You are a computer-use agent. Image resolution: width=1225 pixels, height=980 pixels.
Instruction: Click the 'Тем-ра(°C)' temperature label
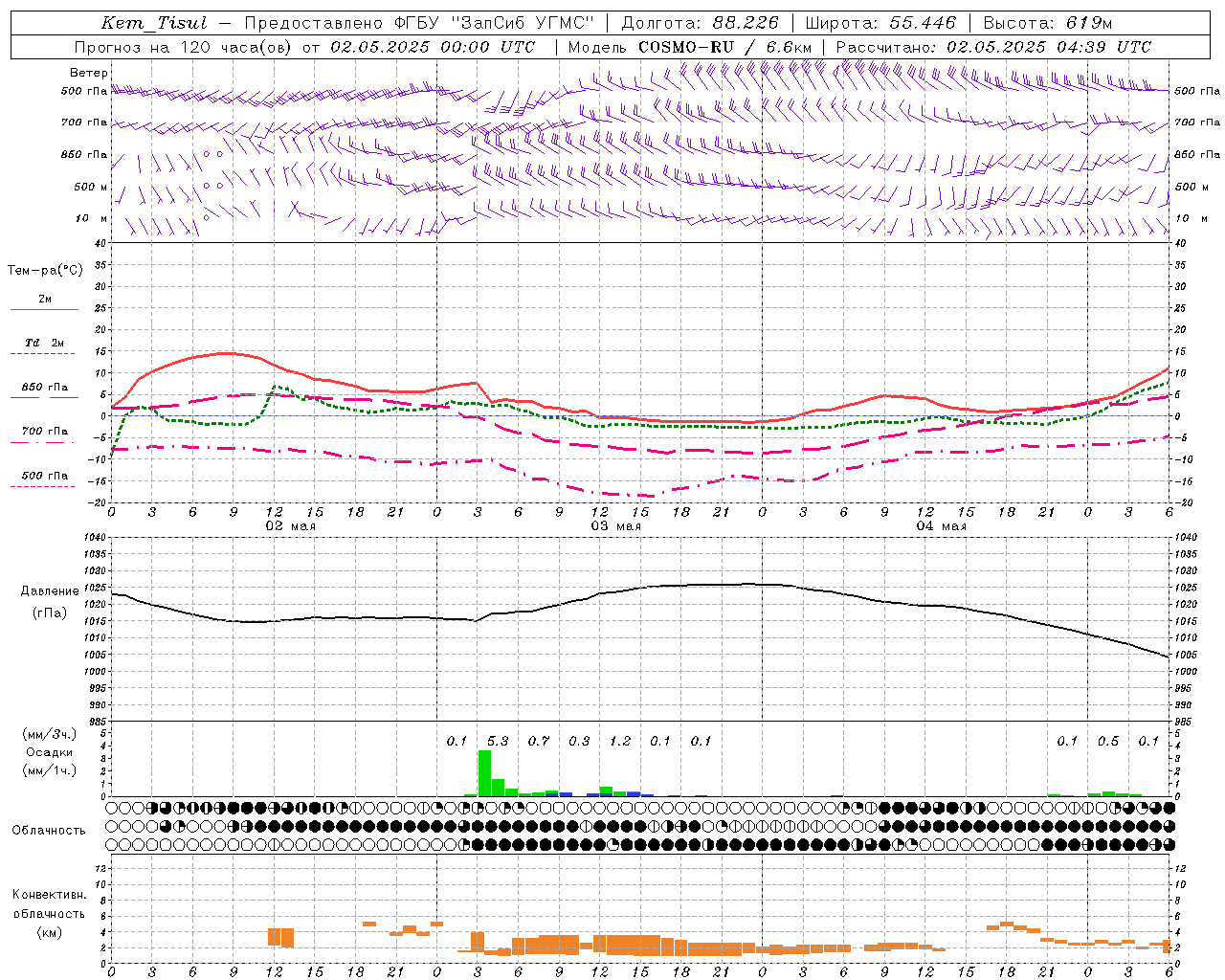coord(45,271)
